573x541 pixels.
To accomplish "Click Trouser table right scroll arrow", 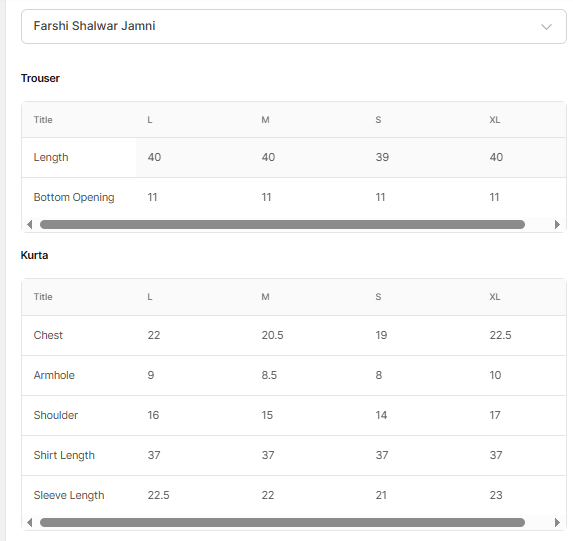I will pos(557,224).
